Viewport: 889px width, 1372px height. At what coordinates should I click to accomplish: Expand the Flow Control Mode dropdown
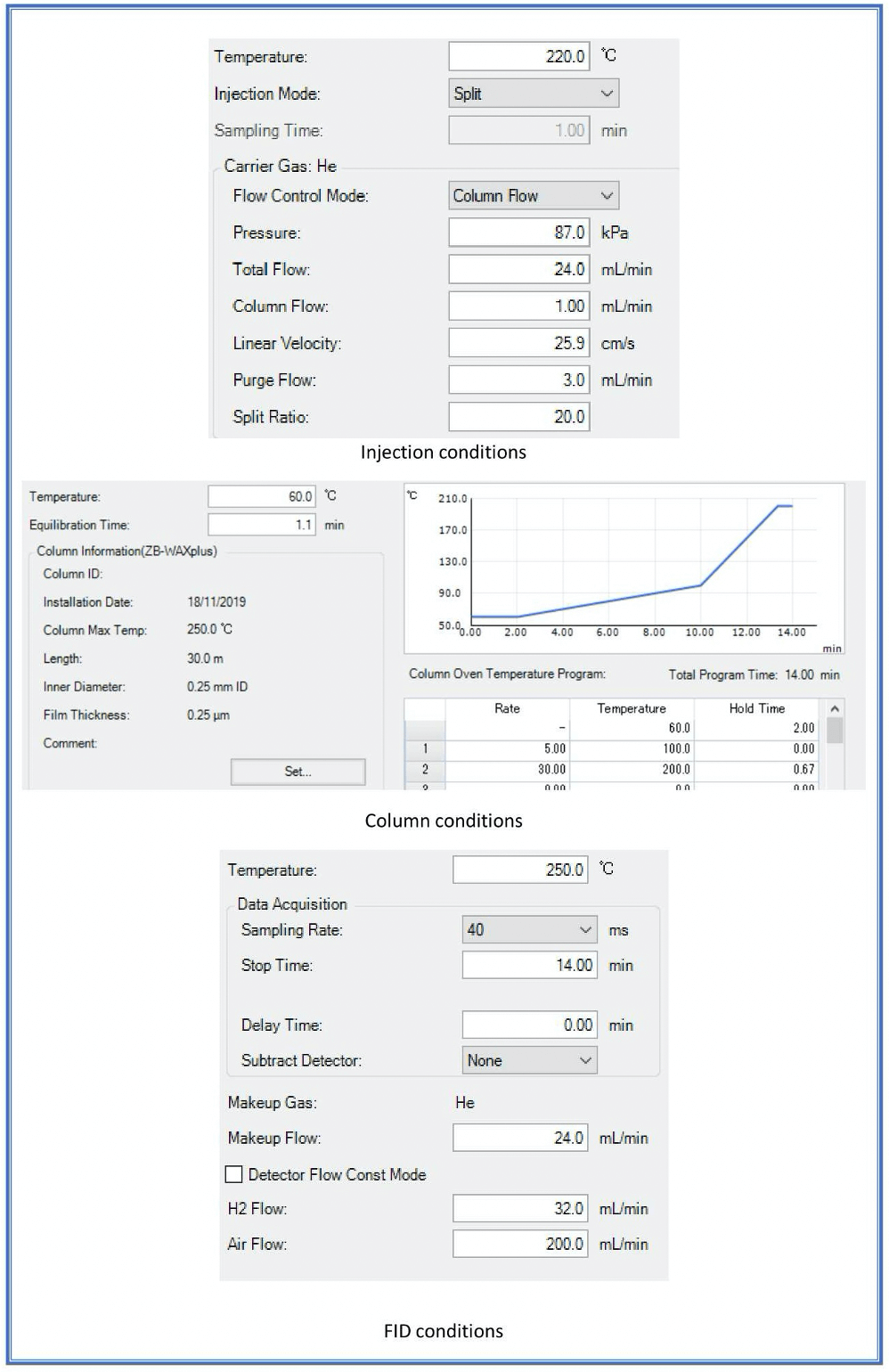point(533,196)
